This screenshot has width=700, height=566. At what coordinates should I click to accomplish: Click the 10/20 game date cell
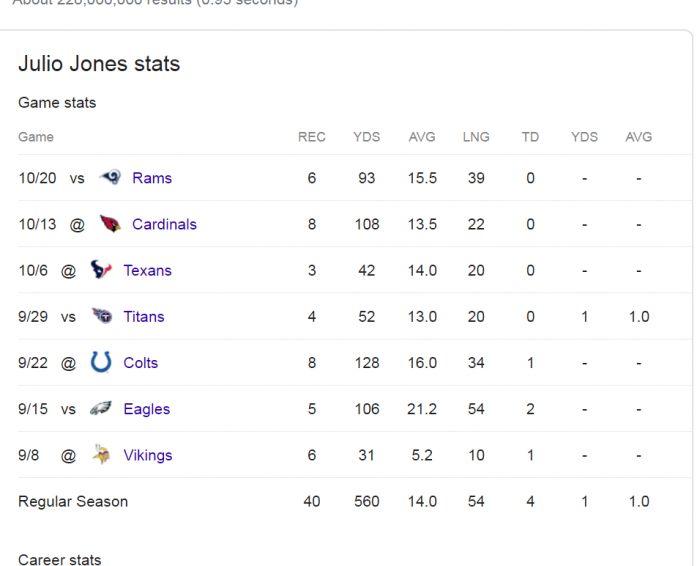[x=37, y=178]
